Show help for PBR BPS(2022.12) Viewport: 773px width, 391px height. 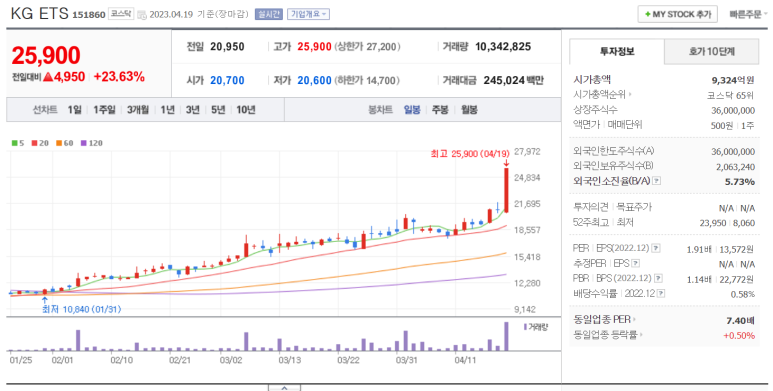click(x=658, y=279)
